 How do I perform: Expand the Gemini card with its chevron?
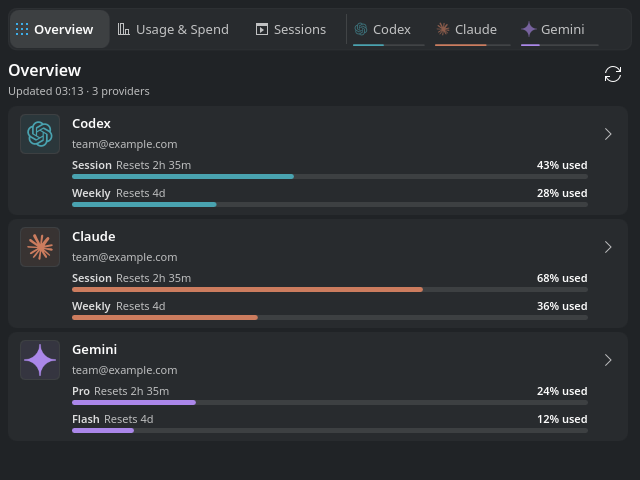(x=608, y=360)
